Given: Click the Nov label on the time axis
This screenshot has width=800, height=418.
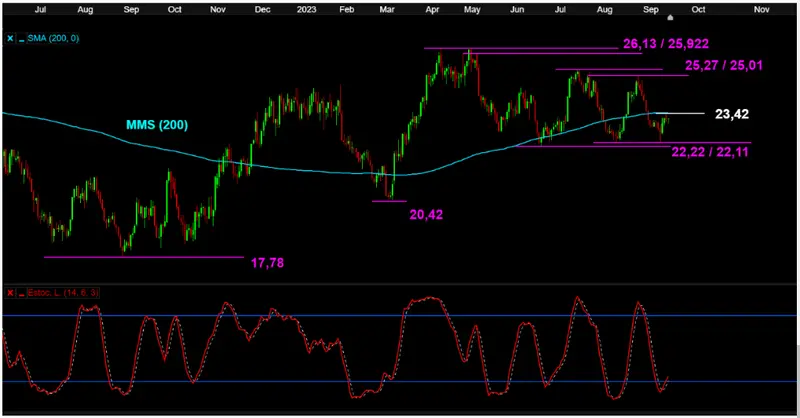Looking at the screenshot, I should point(762,8).
